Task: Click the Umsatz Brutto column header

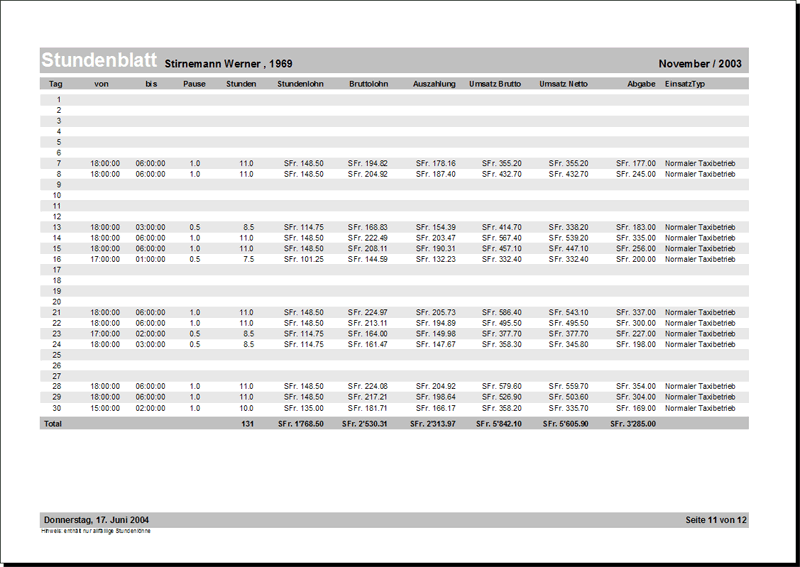Action: click(495, 84)
